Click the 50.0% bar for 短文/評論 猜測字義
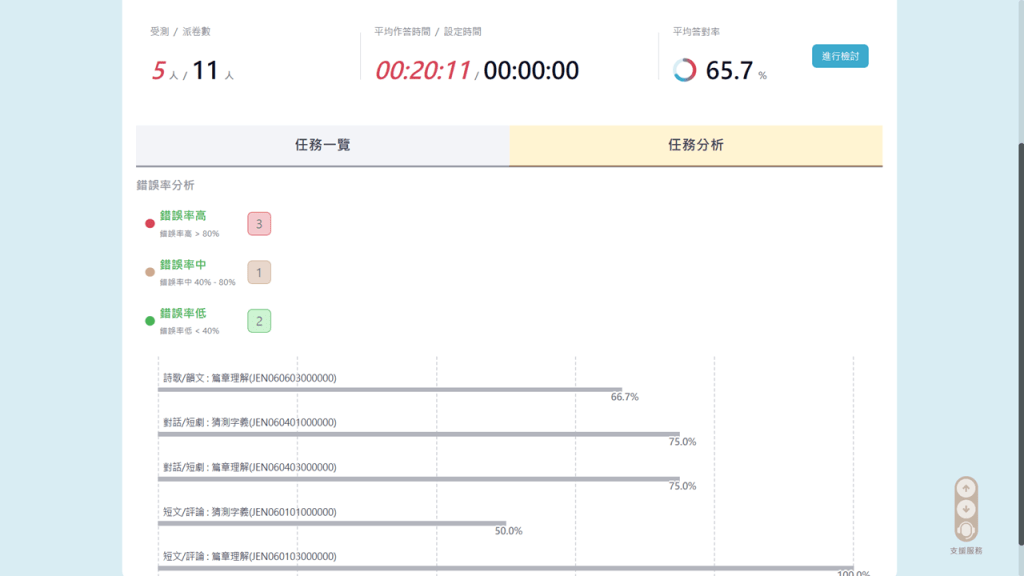The image size is (1024, 576). click(332, 523)
